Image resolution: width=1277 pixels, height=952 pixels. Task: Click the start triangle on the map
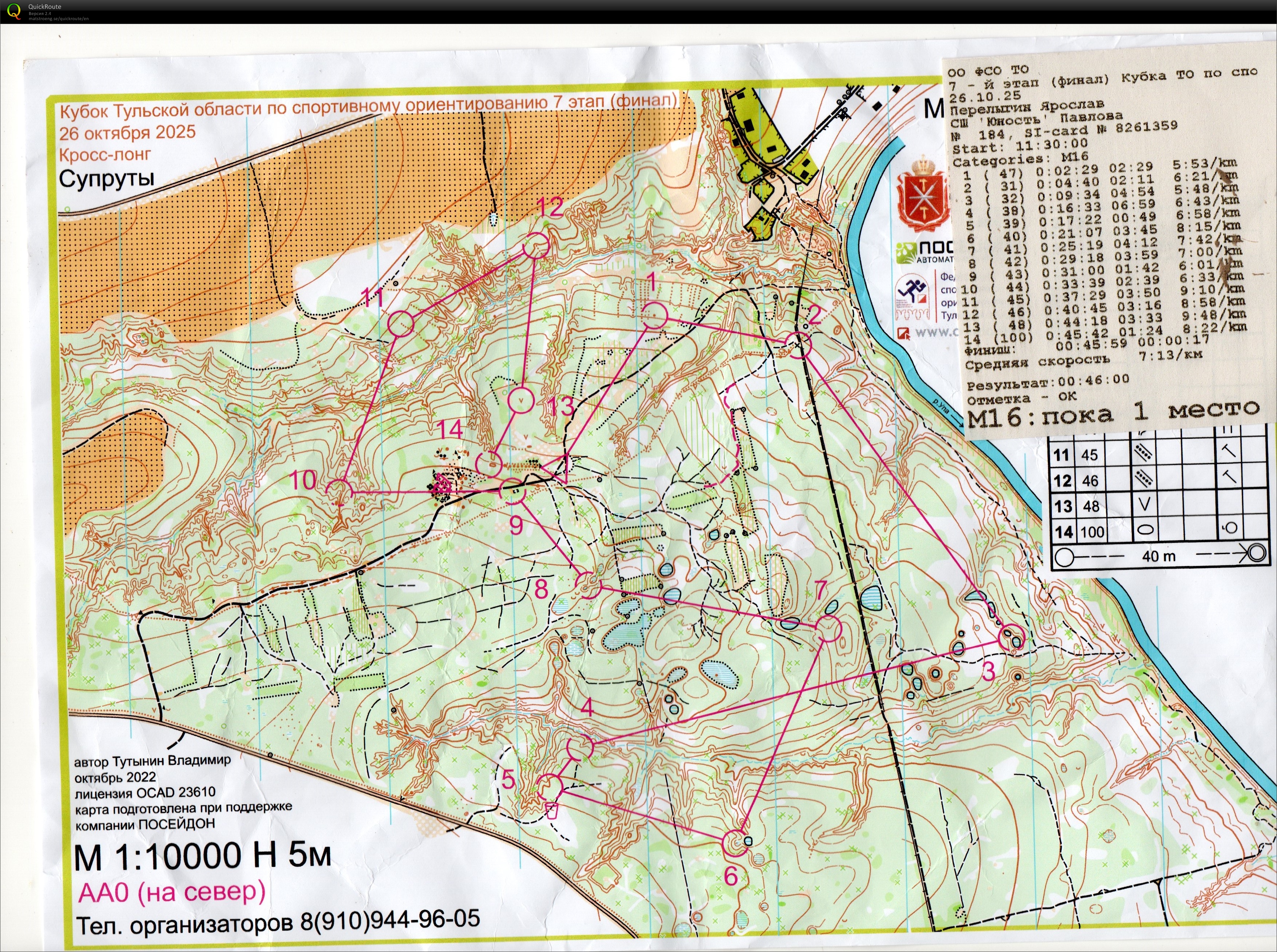coord(558,468)
